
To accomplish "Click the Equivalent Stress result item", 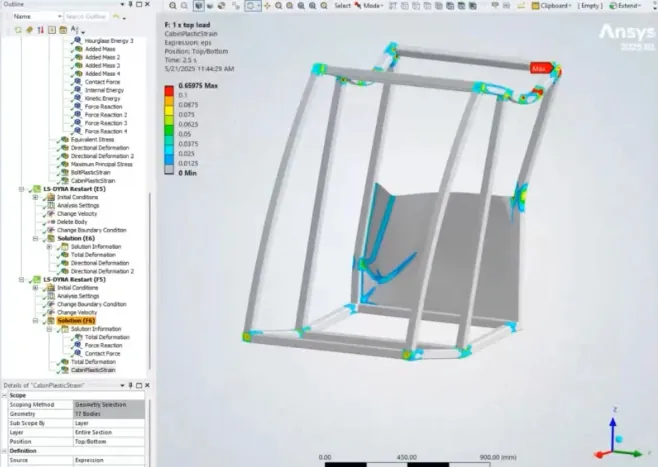I will coord(93,139).
